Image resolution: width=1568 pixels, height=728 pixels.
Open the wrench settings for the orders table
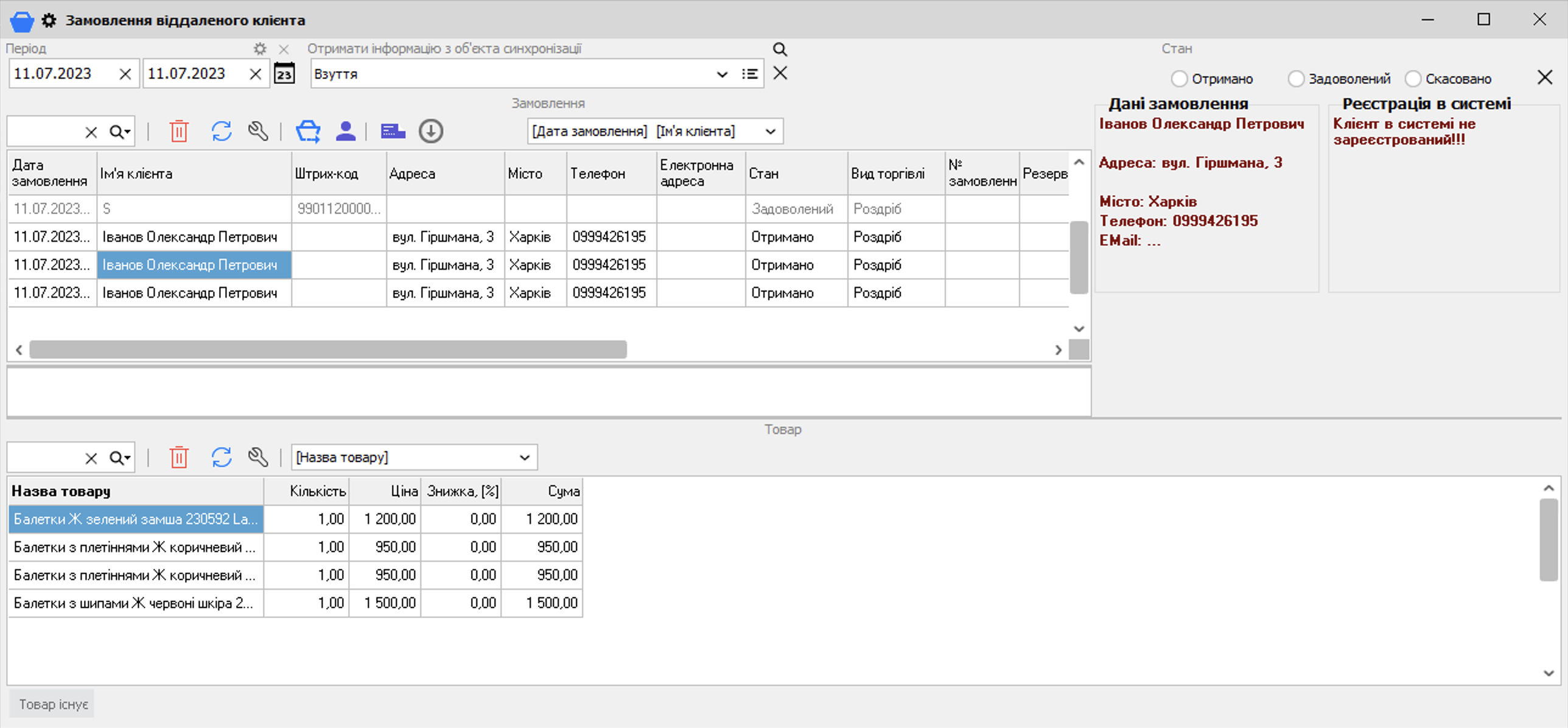tap(258, 131)
